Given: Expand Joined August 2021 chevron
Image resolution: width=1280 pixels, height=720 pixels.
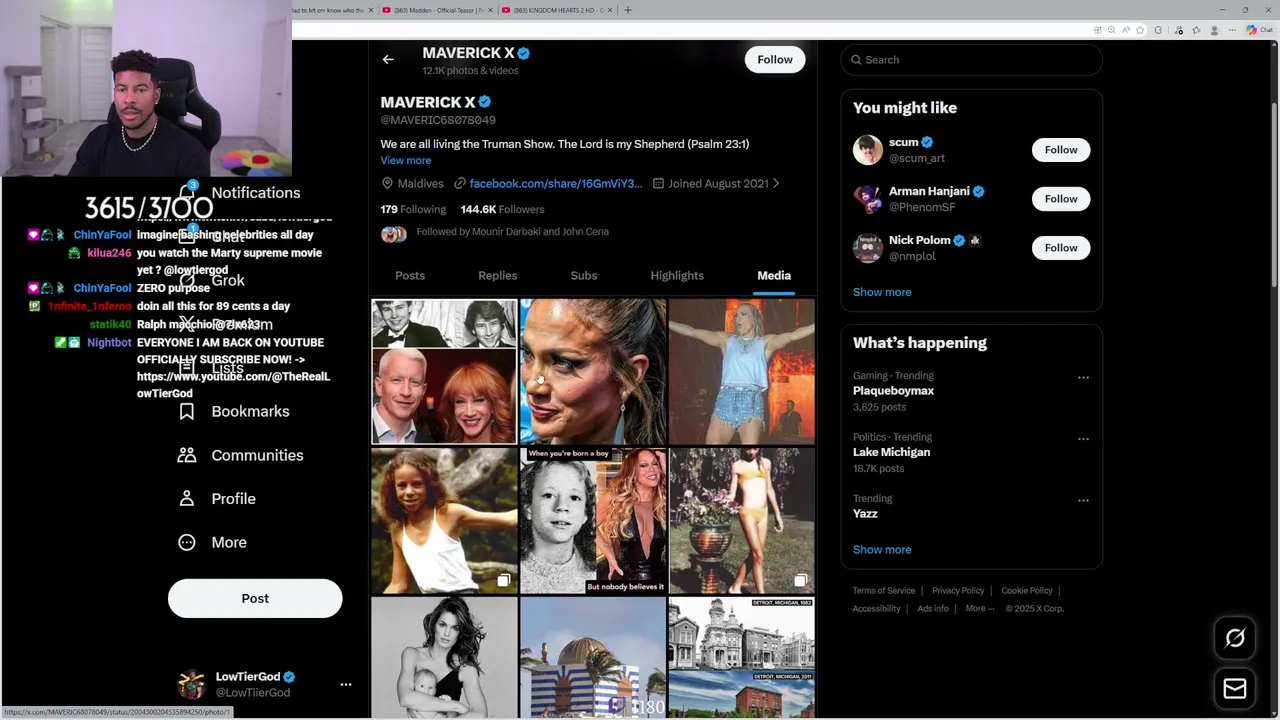Looking at the screenshot, I should click(776, 184).
